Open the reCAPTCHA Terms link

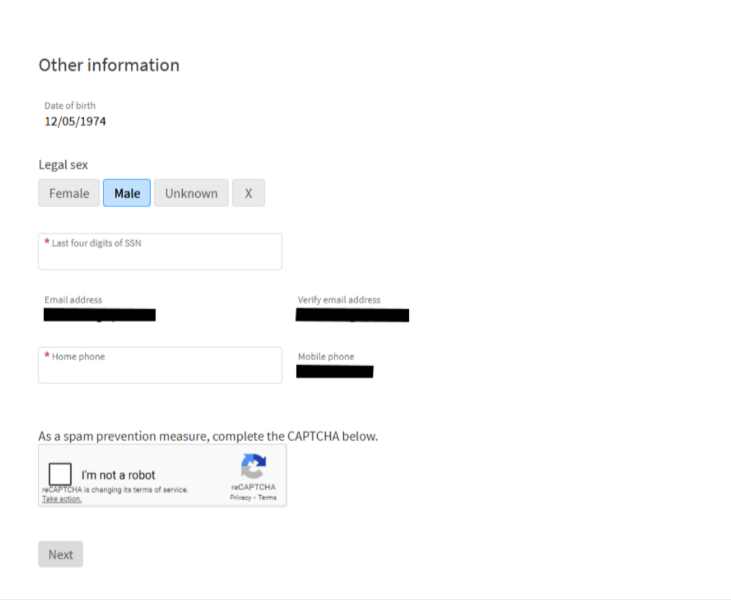point(267,497)
